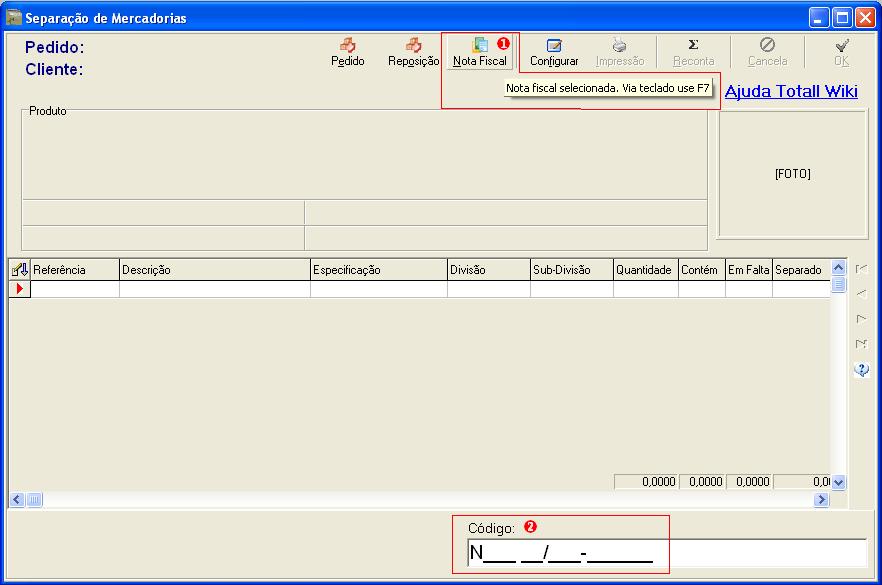Close the Separação de Mercadorias window
This screenshot has width=882, height=585.
click(x=865, y=18)
